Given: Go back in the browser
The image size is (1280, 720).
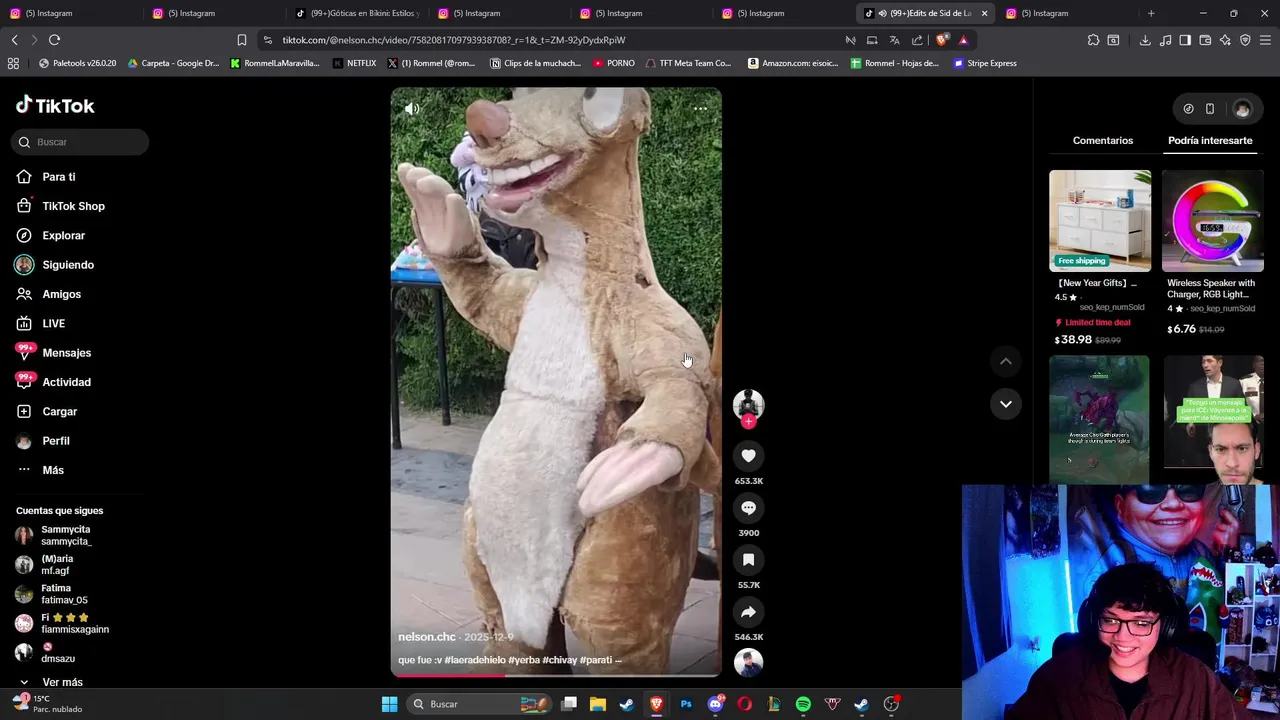Looking at the screenshot, I should (x=14, y=40).
